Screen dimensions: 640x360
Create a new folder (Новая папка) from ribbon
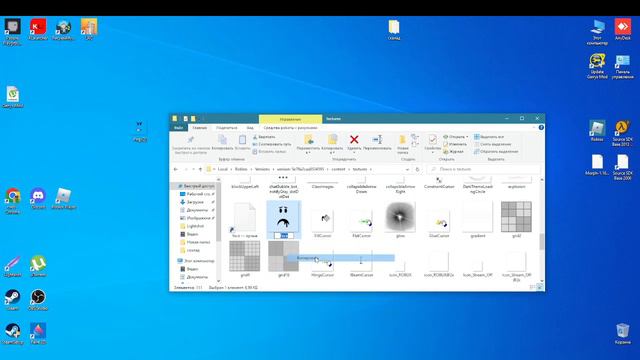tap(402, 144)
